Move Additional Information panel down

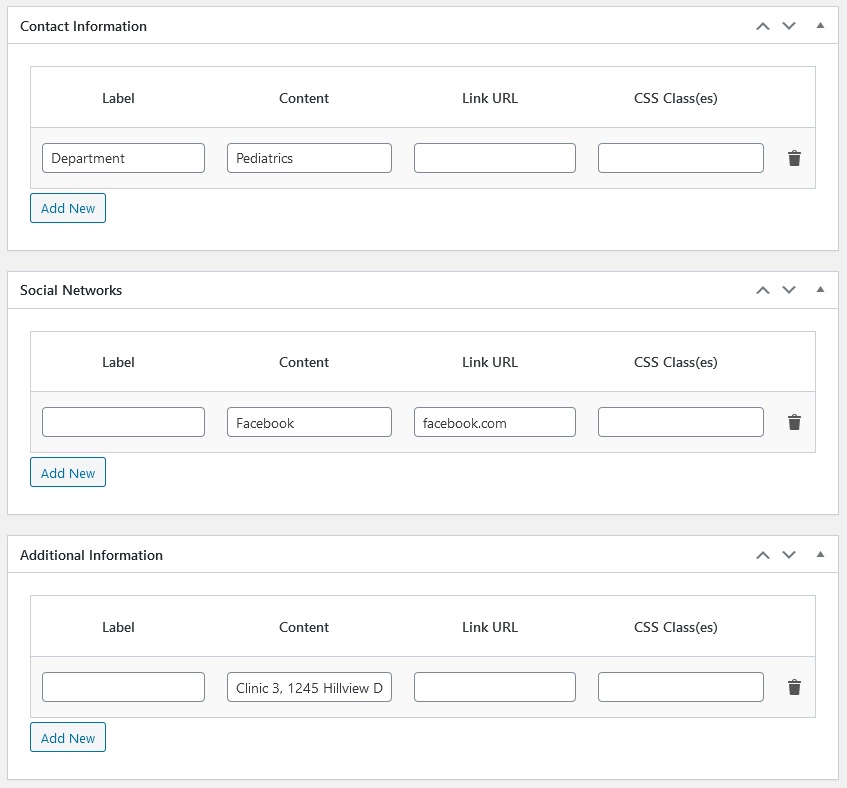[789, 555]
